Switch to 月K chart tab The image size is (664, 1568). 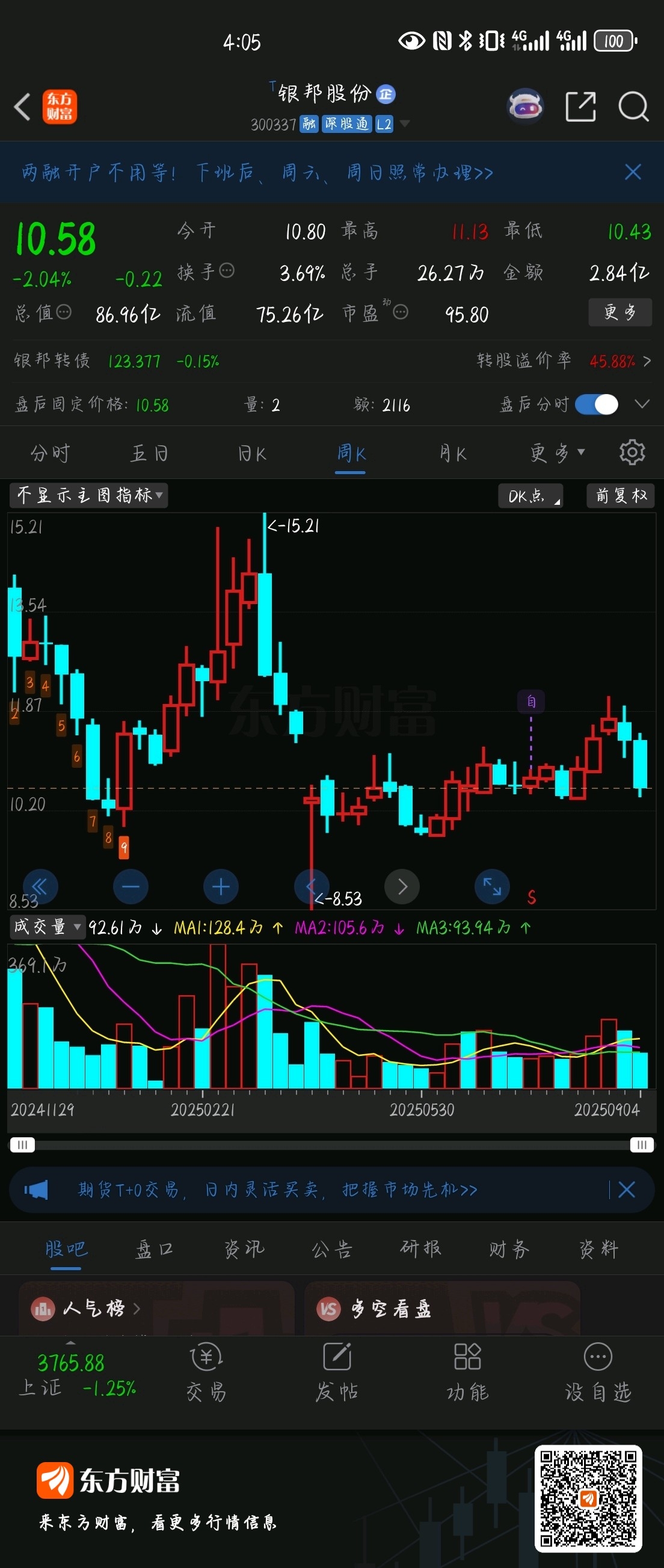(x=452, y=454)
